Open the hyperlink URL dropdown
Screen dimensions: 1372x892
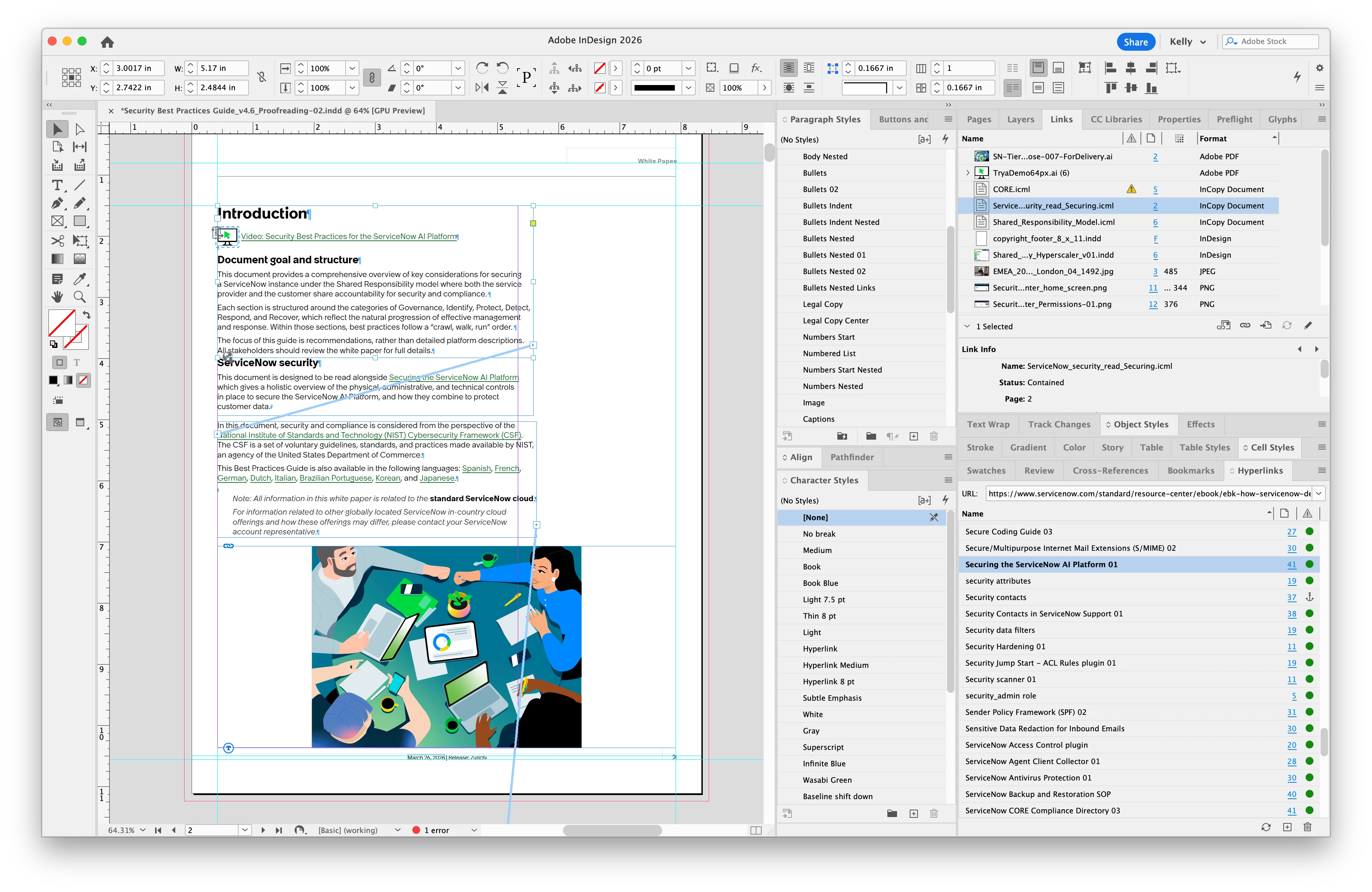coord(1318,494)
